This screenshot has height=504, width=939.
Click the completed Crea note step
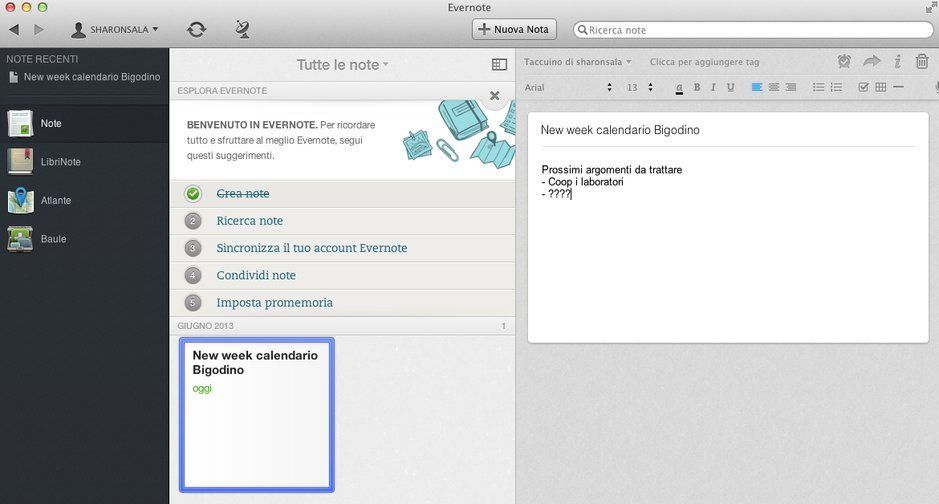pos(243,193)
